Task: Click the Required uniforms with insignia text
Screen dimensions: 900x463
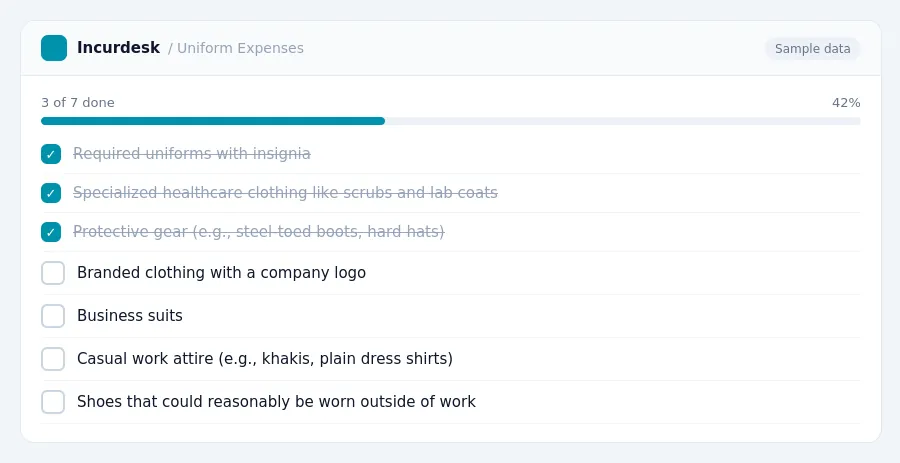Action: pyautogui.click(x=192, y=154)
